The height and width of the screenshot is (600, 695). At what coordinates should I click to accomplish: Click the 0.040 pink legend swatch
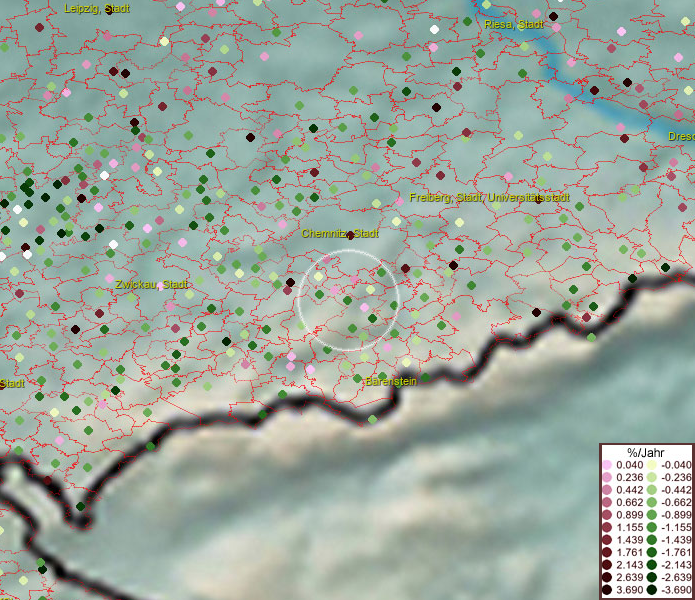coord(607,465)
